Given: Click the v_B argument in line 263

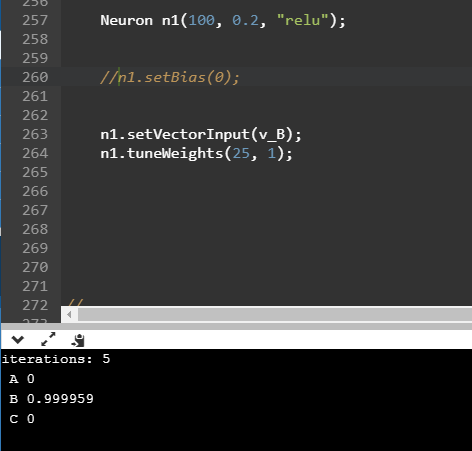Looking at the screenshot, I should (x=272, y=135).
